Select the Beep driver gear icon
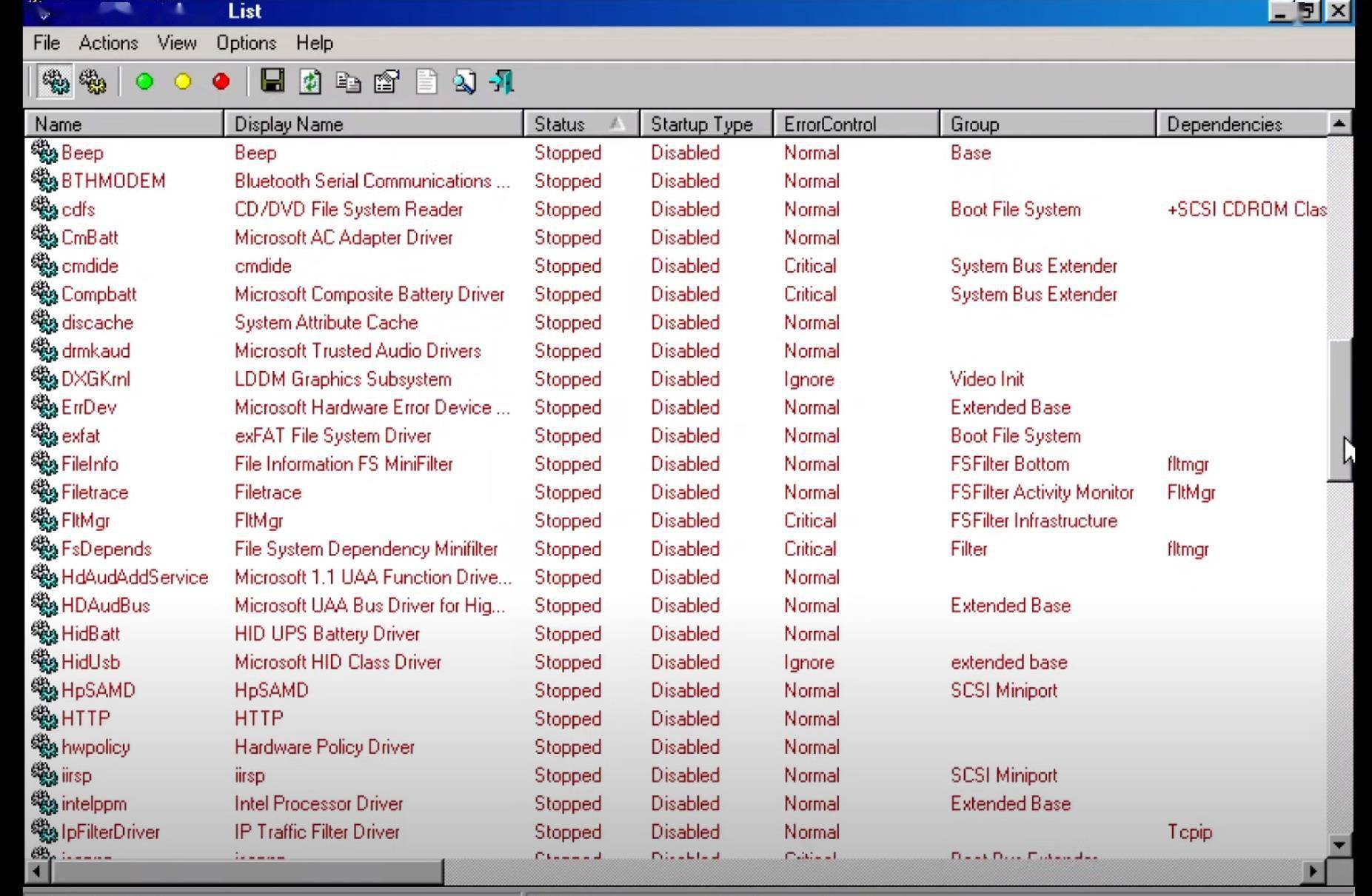The image size is (1372, 896). [x=44, y=153]
